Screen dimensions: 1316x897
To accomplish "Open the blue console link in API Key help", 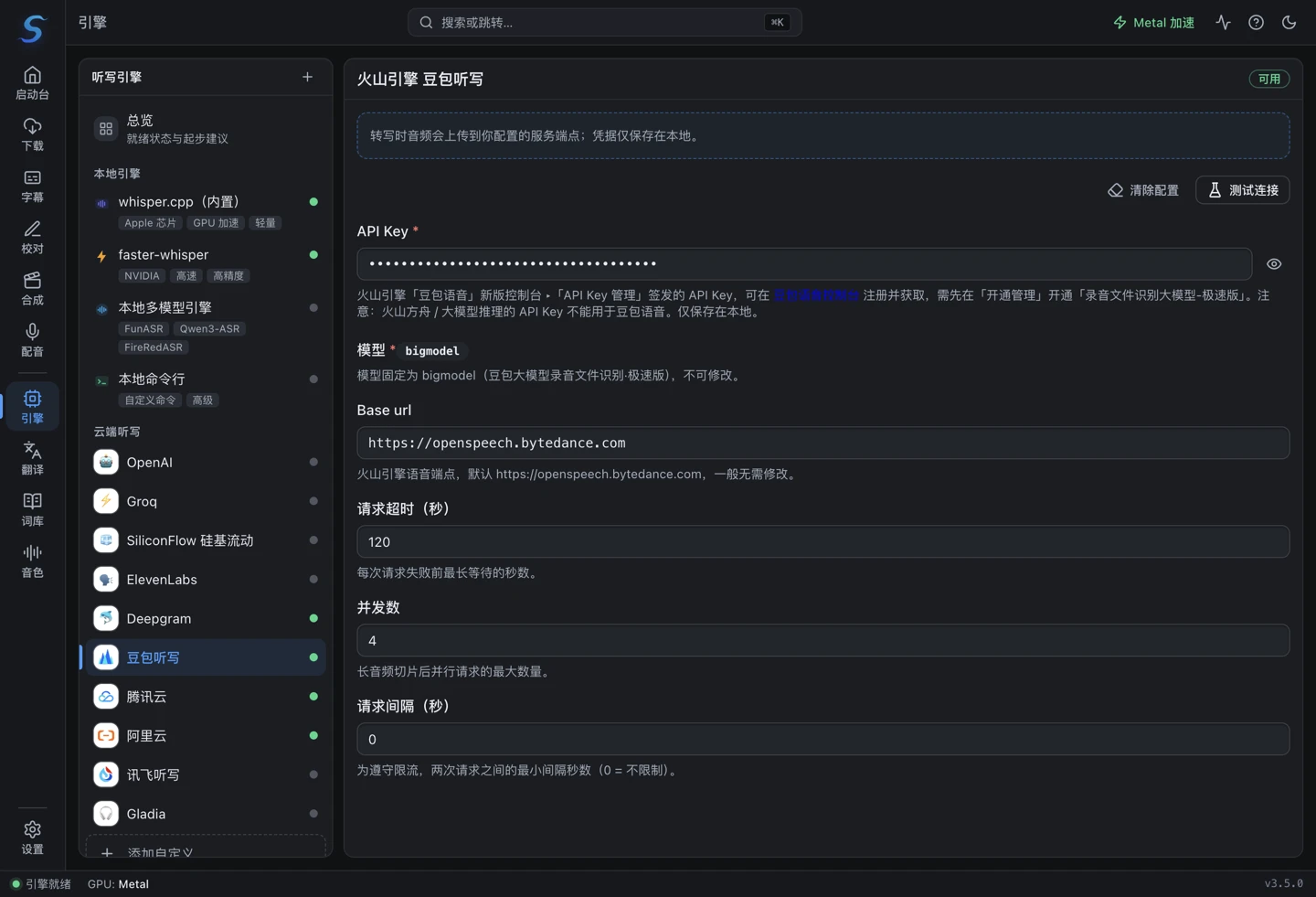I will point(816,295).
